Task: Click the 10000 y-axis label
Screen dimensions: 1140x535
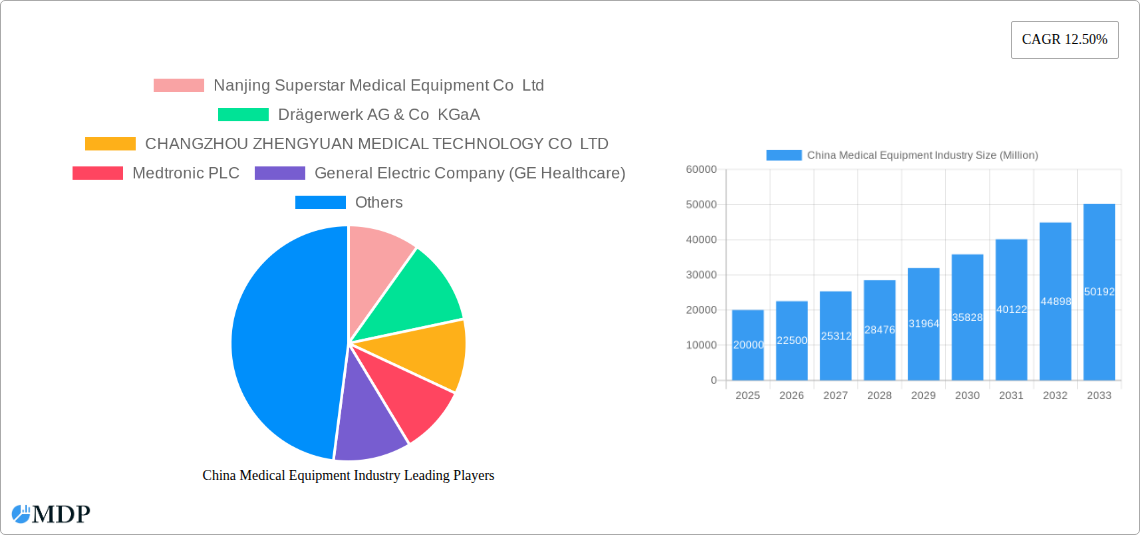Action: (701, 345)
